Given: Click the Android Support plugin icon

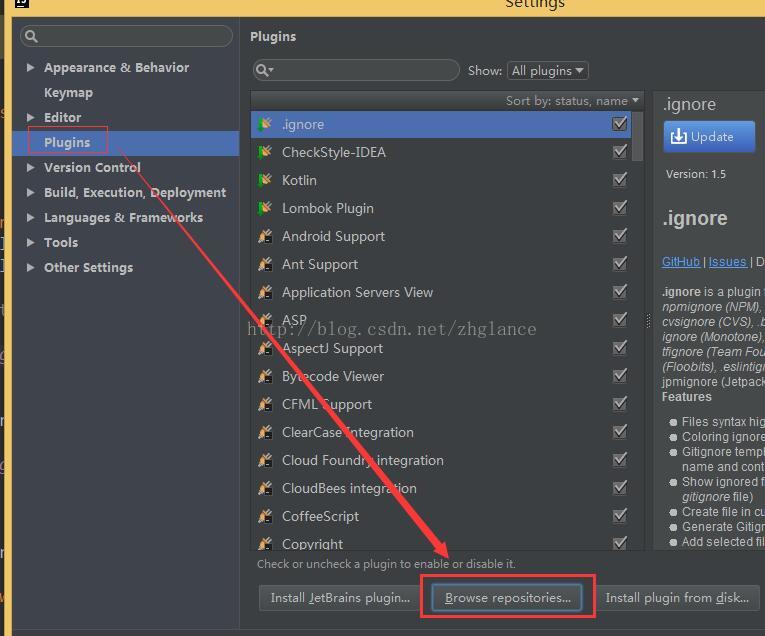Looking at the screenshot, I should tap(265, 236).
